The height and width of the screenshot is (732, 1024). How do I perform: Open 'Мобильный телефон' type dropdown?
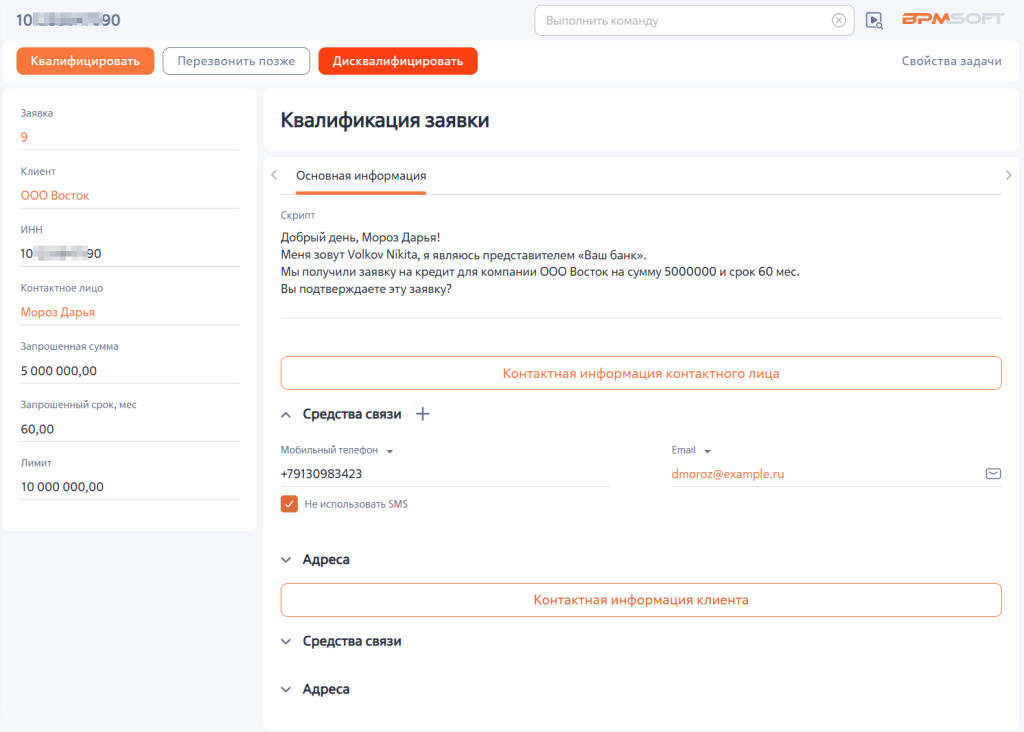click(390, 451)
